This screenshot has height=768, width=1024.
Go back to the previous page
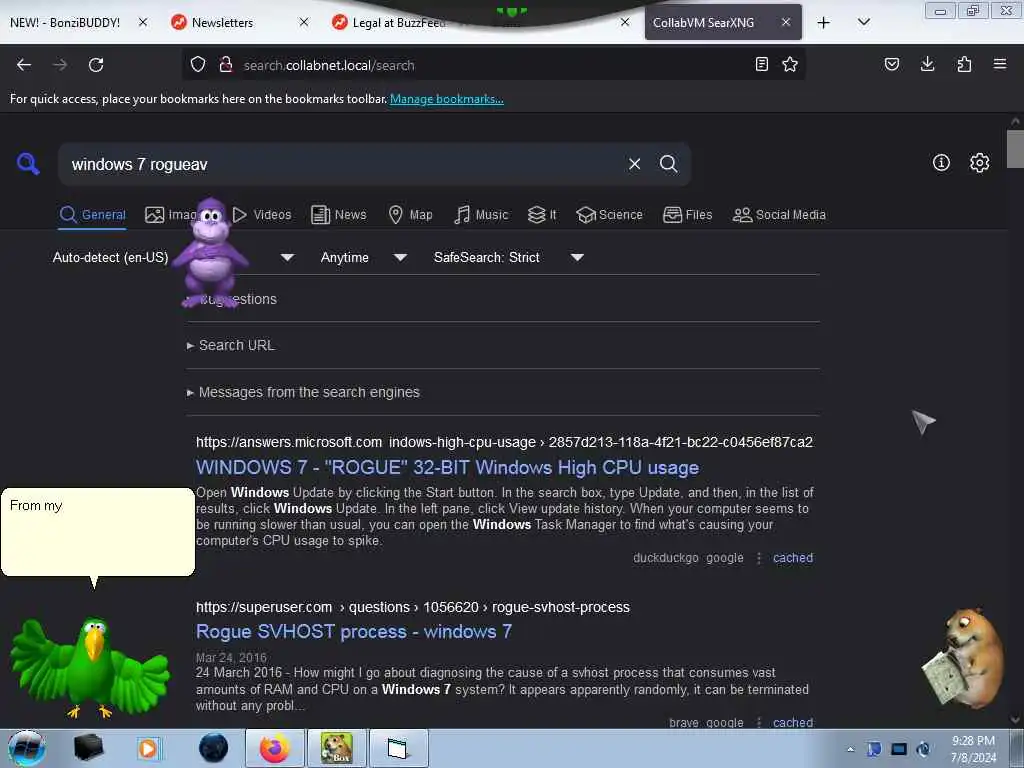click(24, 65)
